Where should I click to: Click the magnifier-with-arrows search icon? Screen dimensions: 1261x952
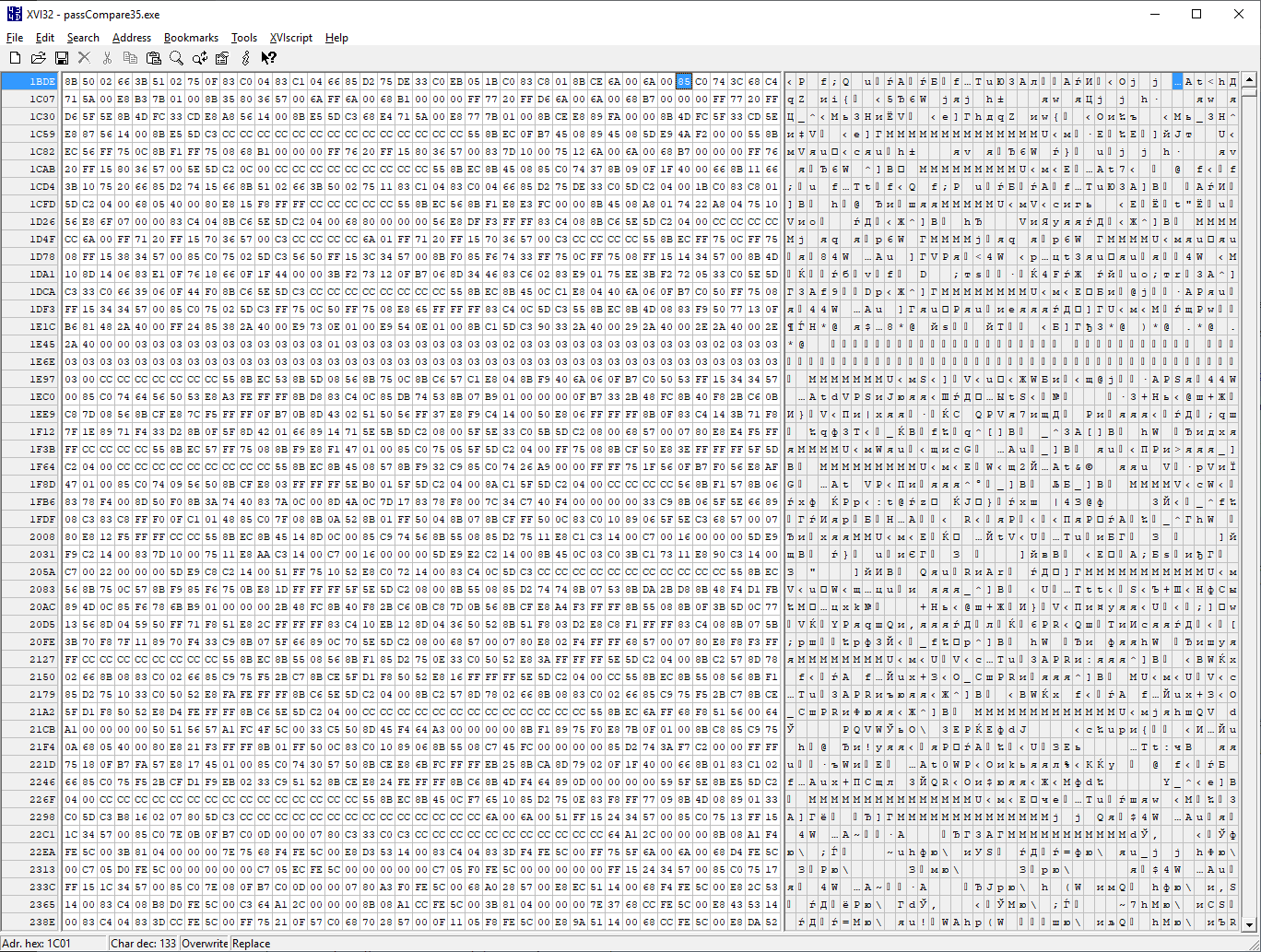(199, 58)
